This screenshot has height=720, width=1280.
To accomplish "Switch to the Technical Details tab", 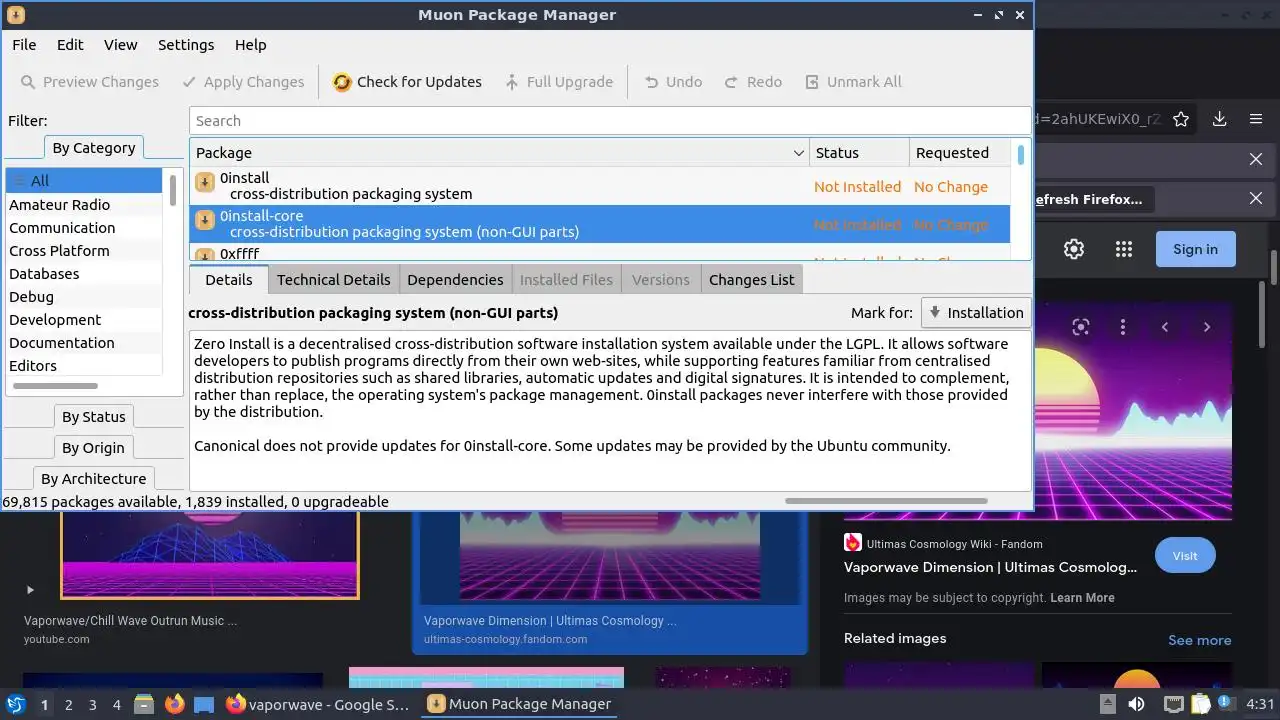I will pyautogui.click(x=333, y=280).
